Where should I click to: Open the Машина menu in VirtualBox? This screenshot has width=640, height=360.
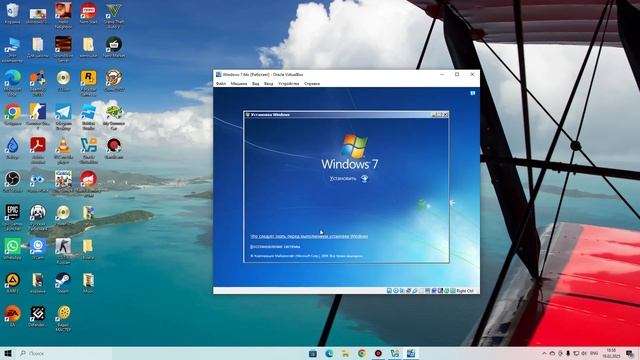pos(239,83)
